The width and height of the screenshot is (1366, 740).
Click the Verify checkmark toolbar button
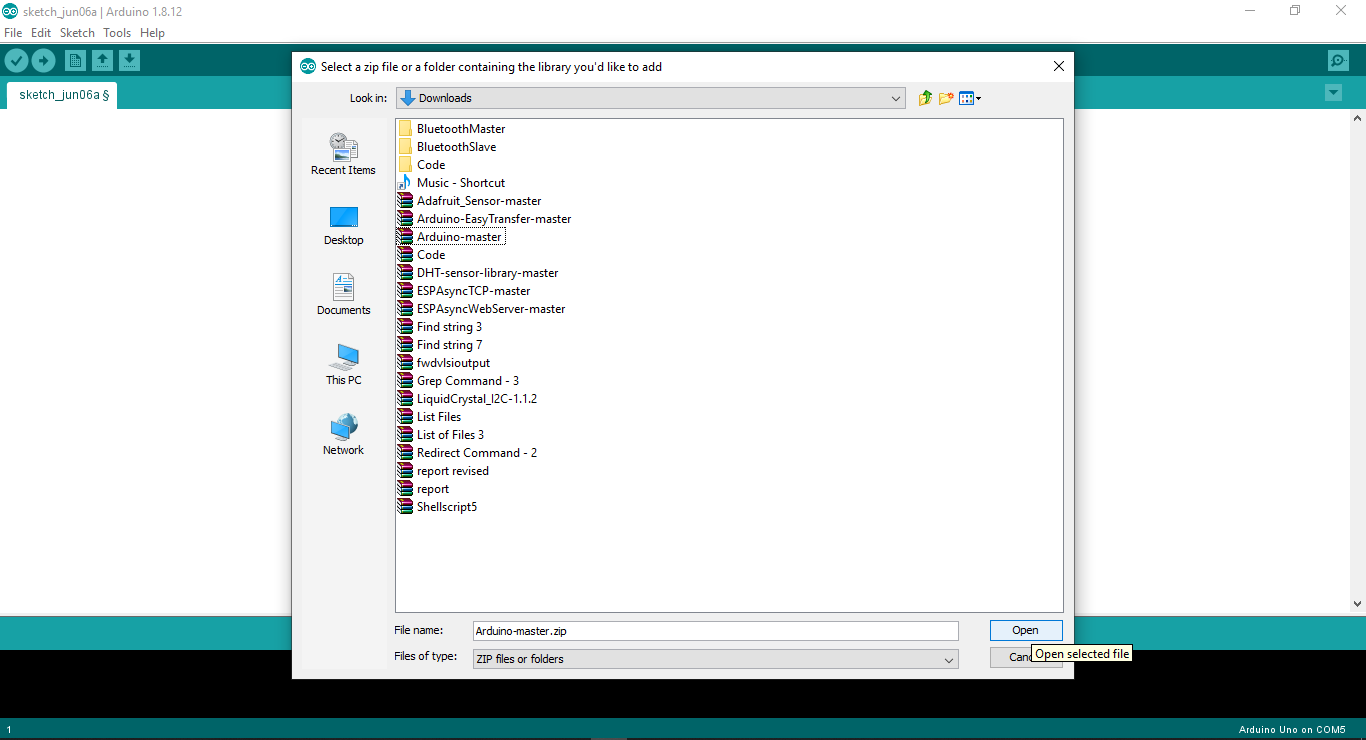point(16,61)
